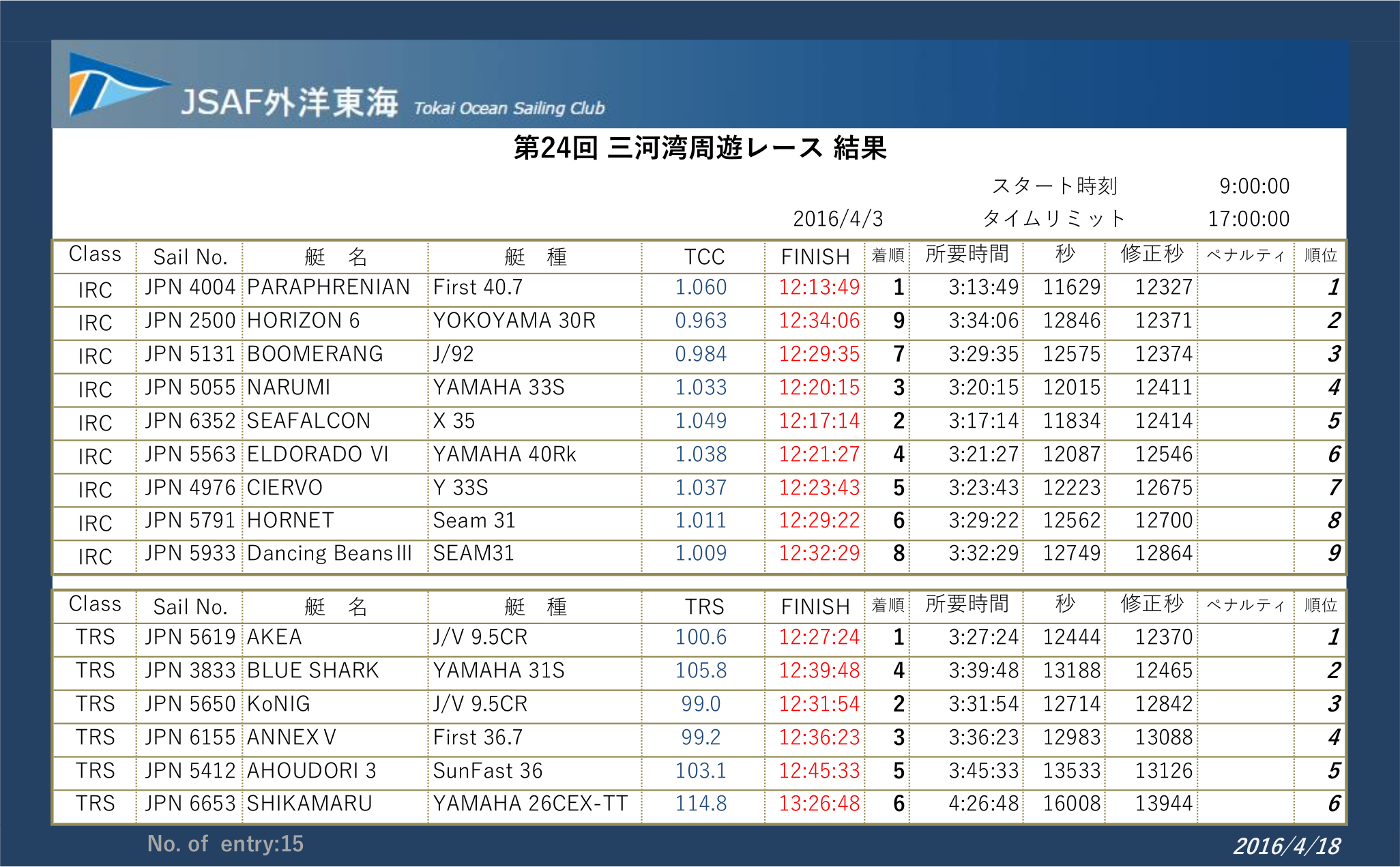Click the TCC value 0.984
This screenshot has height=867, width=1400.
[701, 354]
